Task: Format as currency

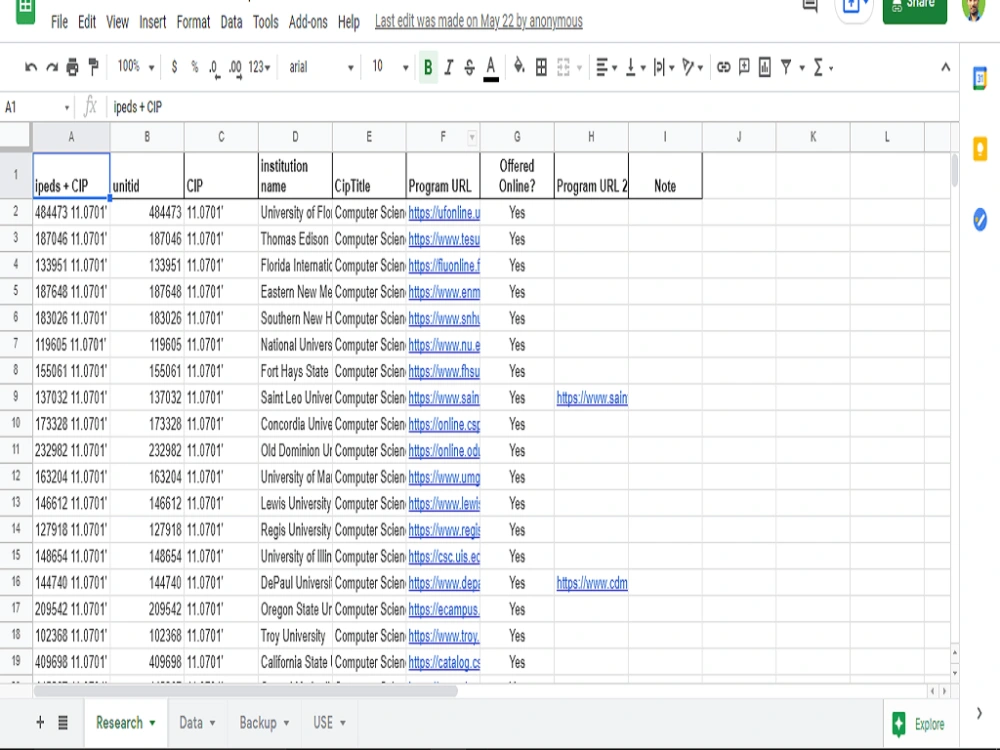Action: click(x=174, y=67)
